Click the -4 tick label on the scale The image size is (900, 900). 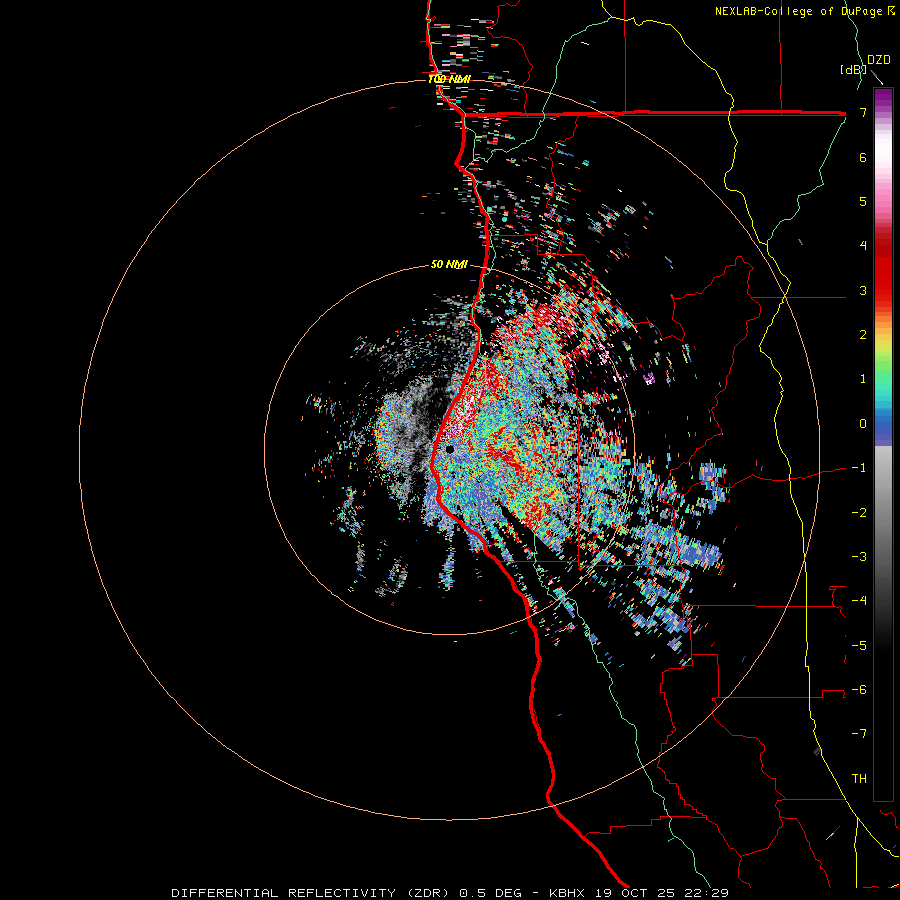click(859, 601)
